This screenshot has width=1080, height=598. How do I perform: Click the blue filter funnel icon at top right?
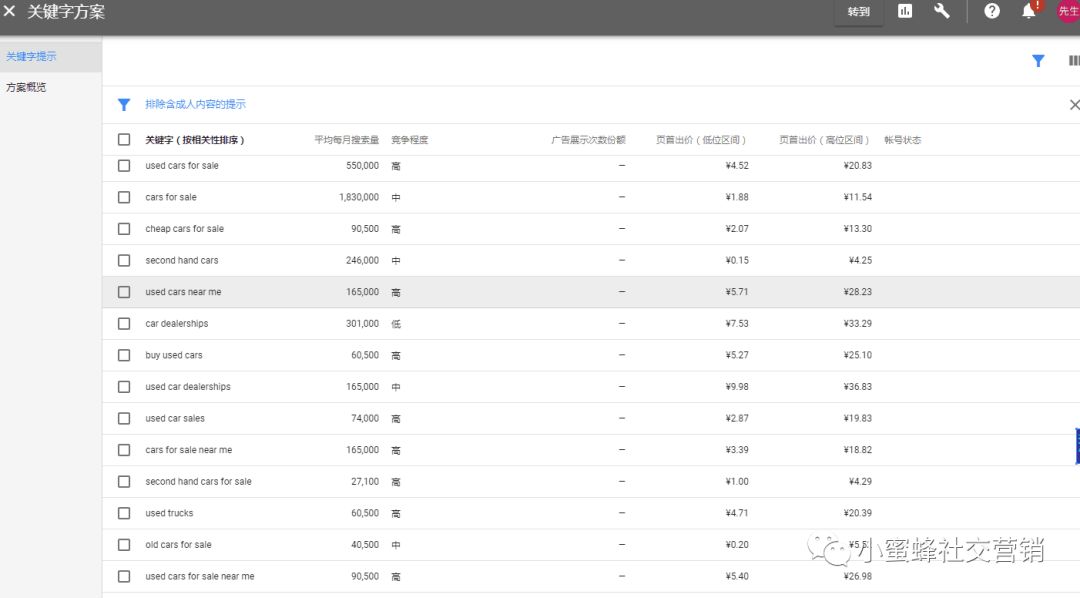[x=1038, y=61]
